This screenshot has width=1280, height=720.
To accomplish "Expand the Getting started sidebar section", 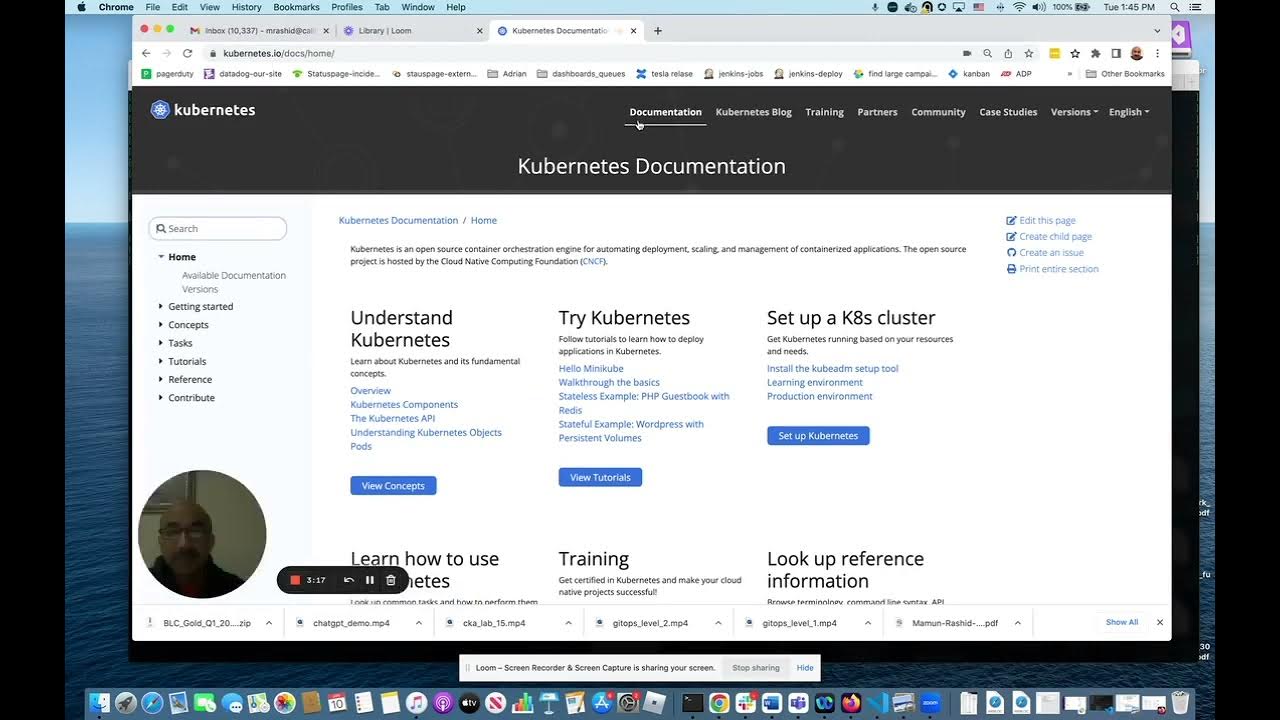I will [x=161, y=307].
